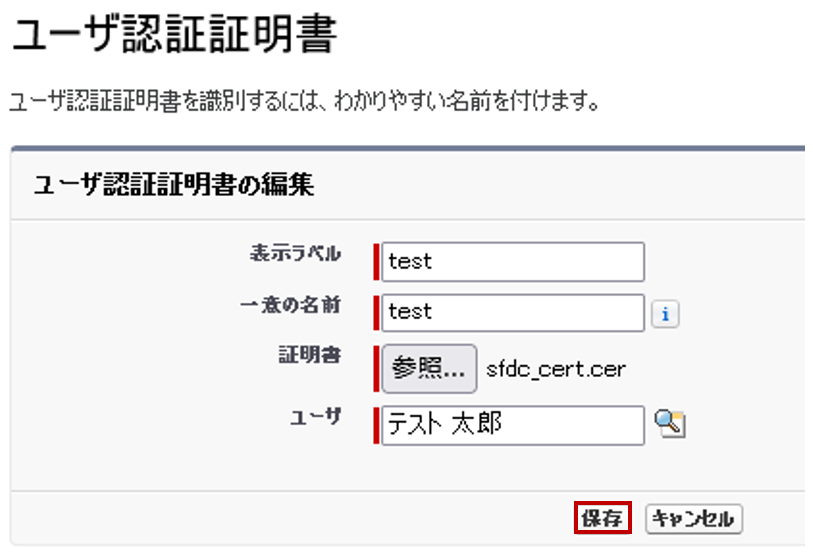813x553 pixels.
Task: Save the certificate with 保存
Action: coord(602,518)
